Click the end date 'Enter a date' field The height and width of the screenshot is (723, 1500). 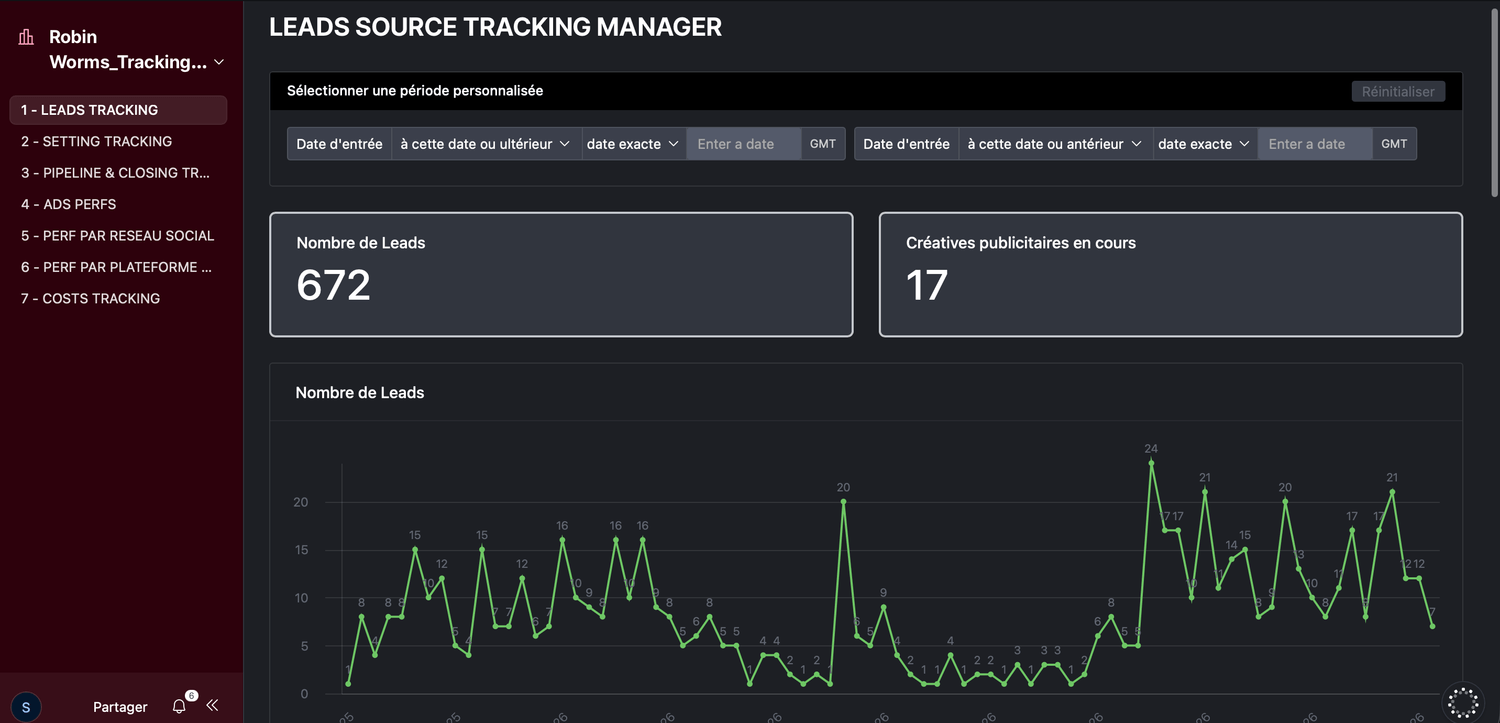pos(1314,144)
